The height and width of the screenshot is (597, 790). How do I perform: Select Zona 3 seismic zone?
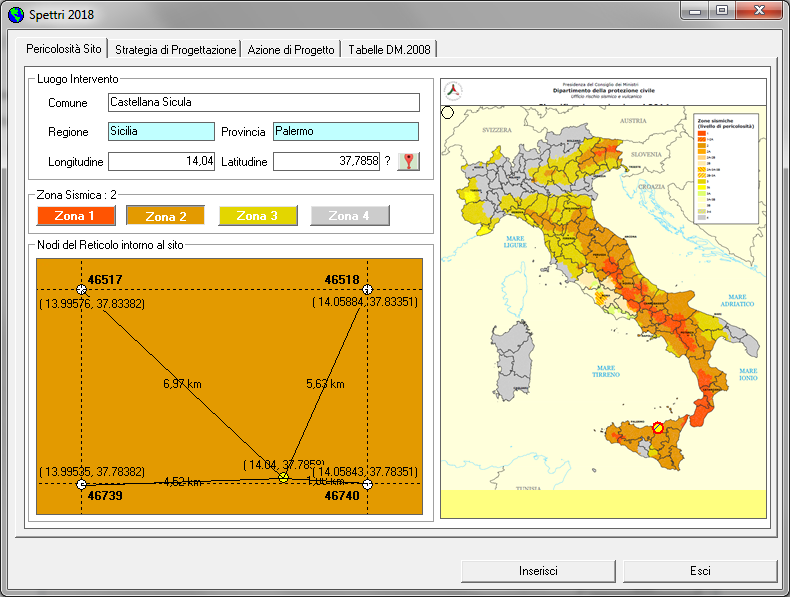[x=257, y=216]
